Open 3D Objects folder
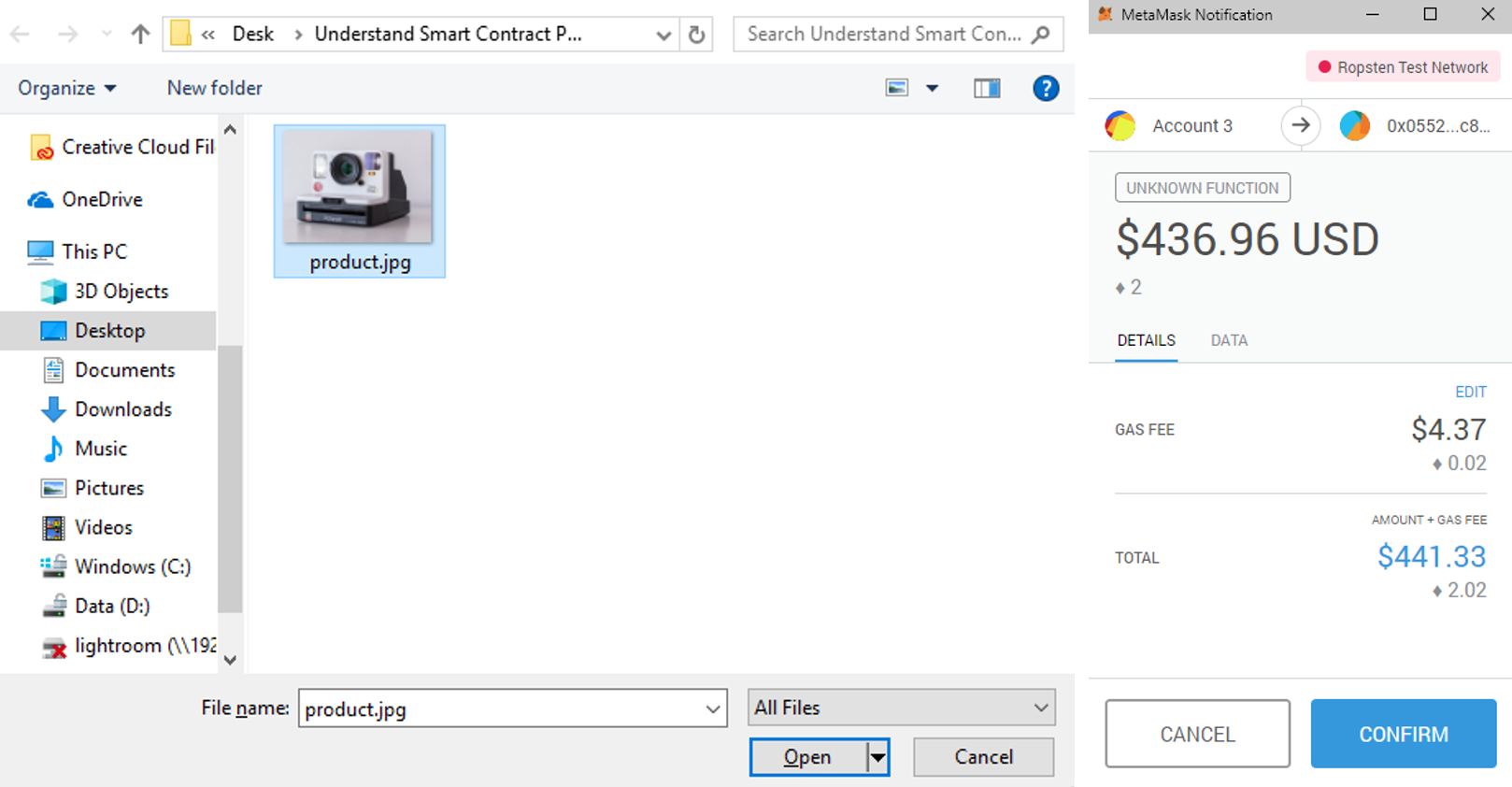 tap(104, 291)
